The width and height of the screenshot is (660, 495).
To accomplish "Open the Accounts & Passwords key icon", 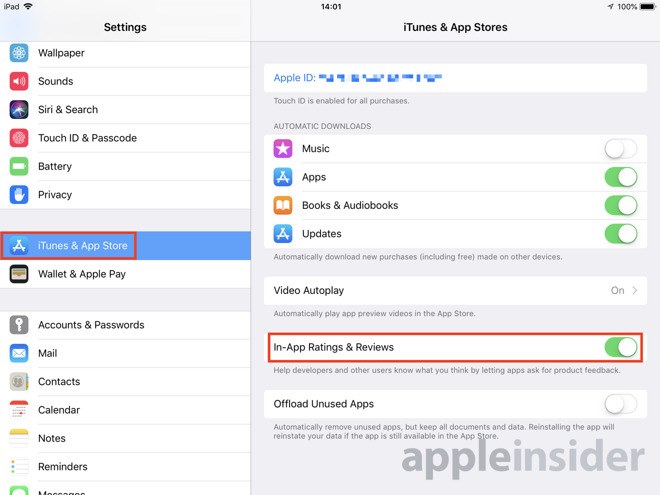I will [19, 325].
